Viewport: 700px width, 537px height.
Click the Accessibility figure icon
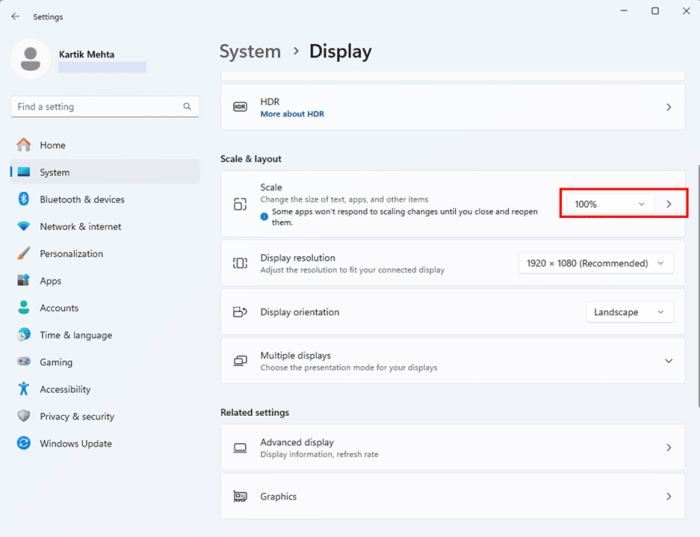click(24, 389)
